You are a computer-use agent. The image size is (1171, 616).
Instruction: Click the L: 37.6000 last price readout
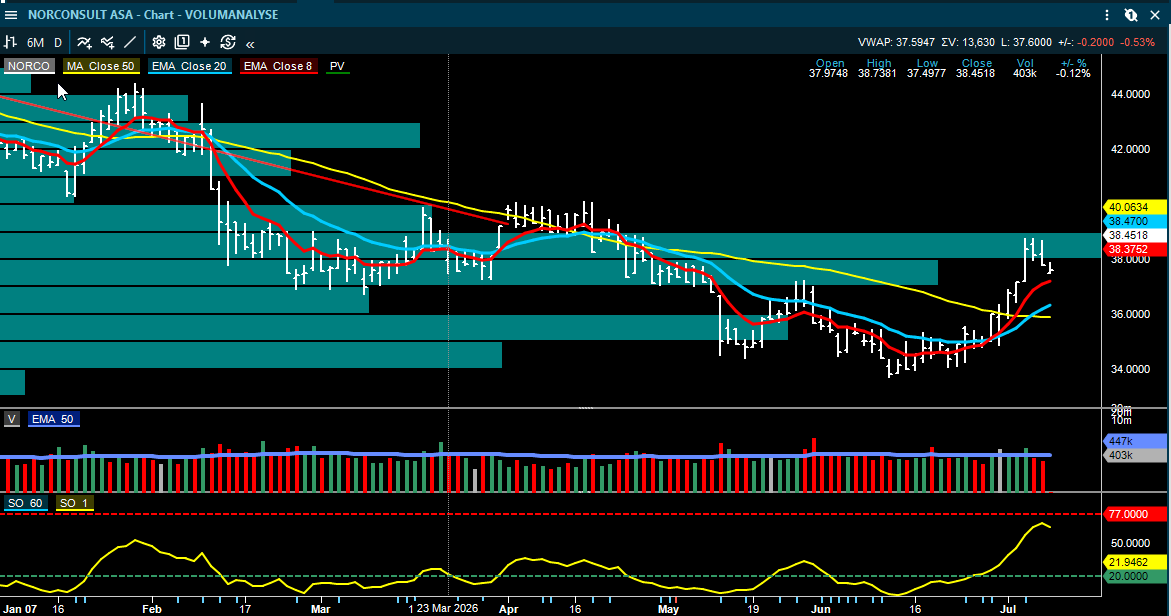(1026, 43)
